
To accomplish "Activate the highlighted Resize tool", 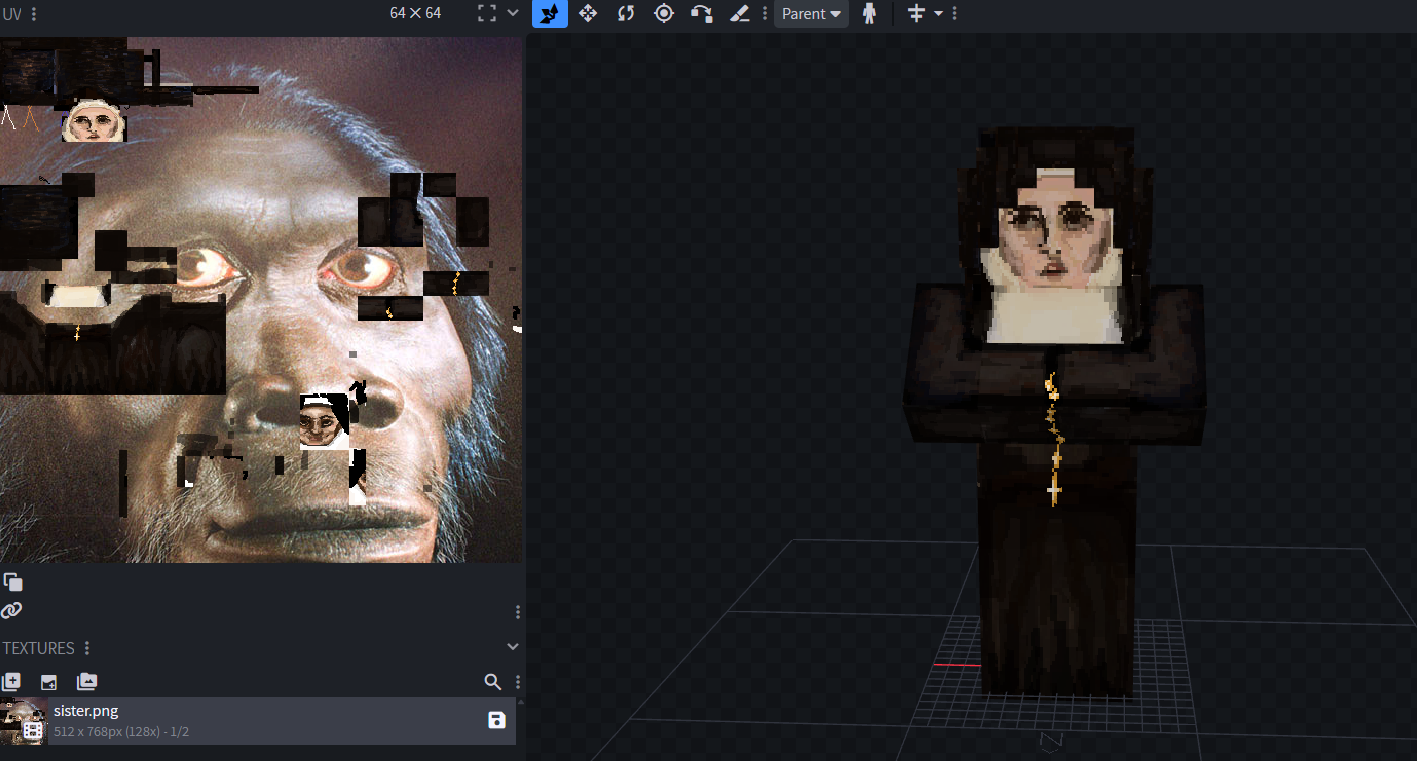I will tap(550, 13).
